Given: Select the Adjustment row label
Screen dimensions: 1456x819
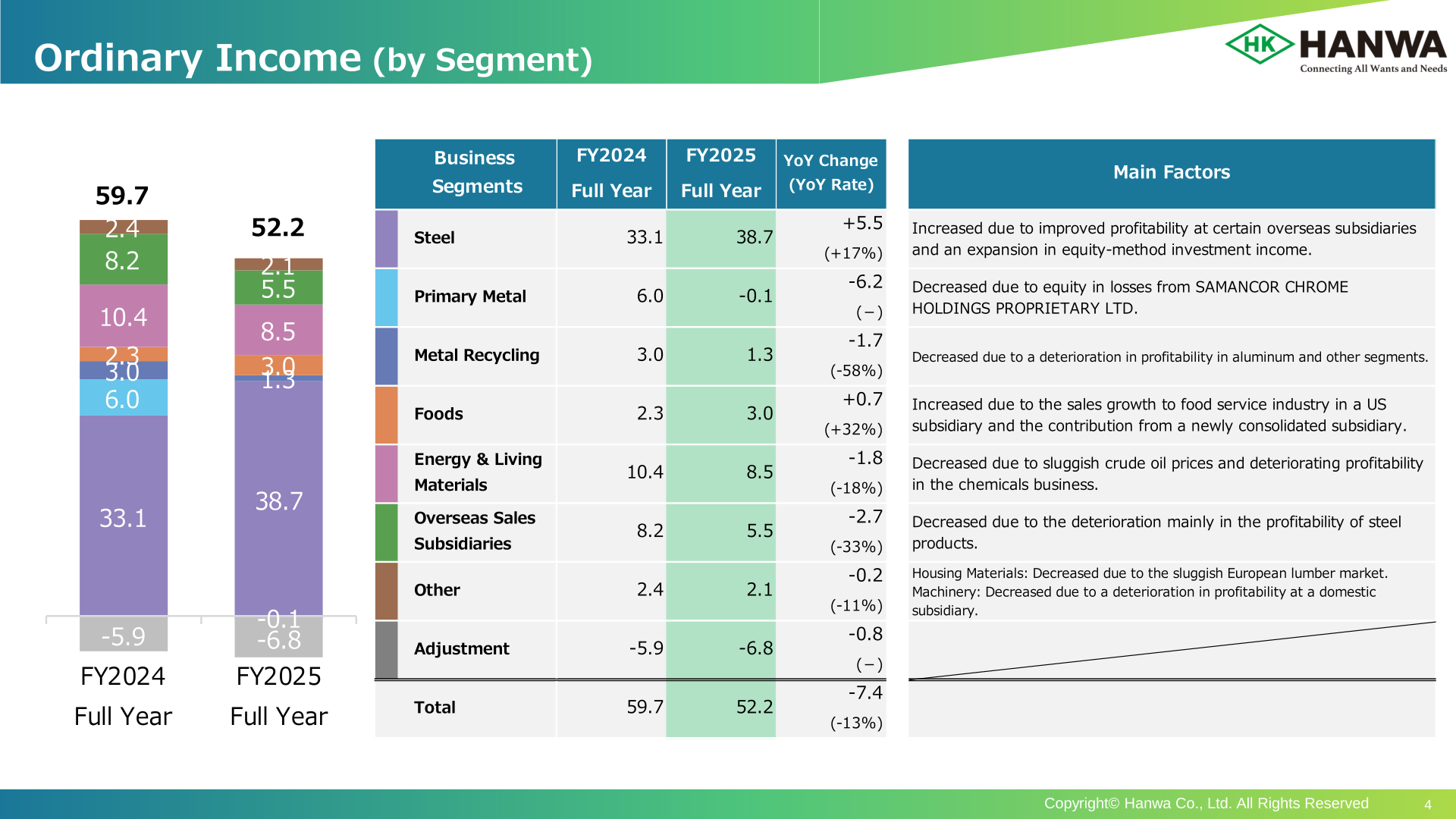Looking at the screenshot, I should (462, 649).
